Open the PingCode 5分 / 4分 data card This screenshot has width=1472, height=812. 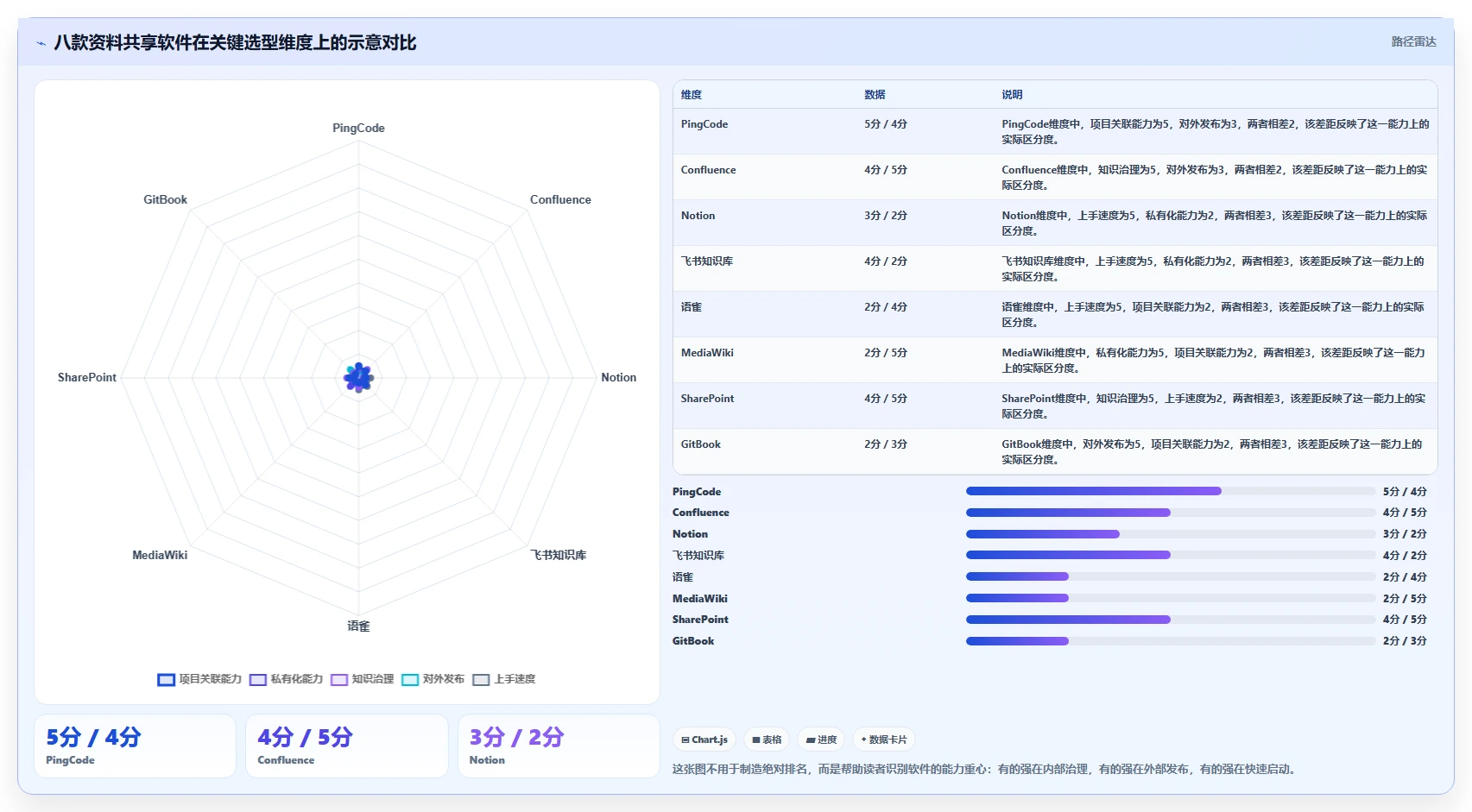click(x=135, y=746)
